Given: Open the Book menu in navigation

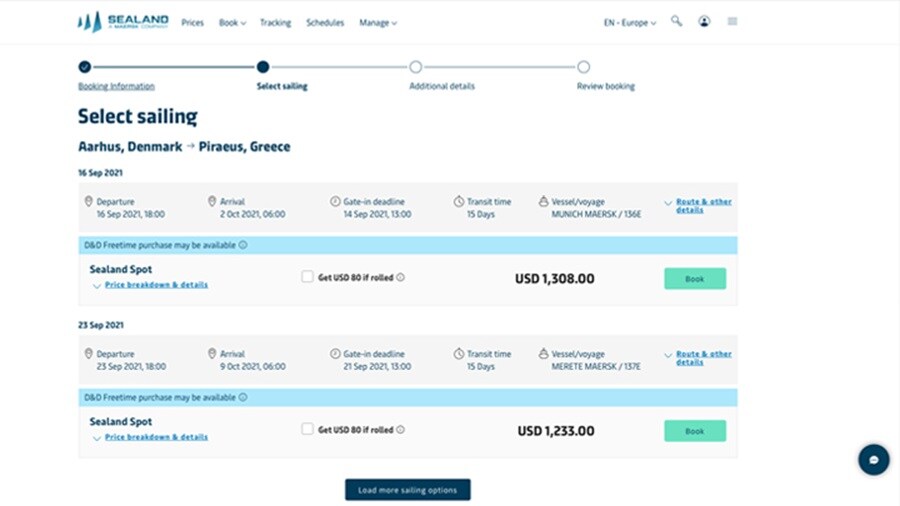Looking at the screenshot, I should pyautogui.click(x=232, y=22).
